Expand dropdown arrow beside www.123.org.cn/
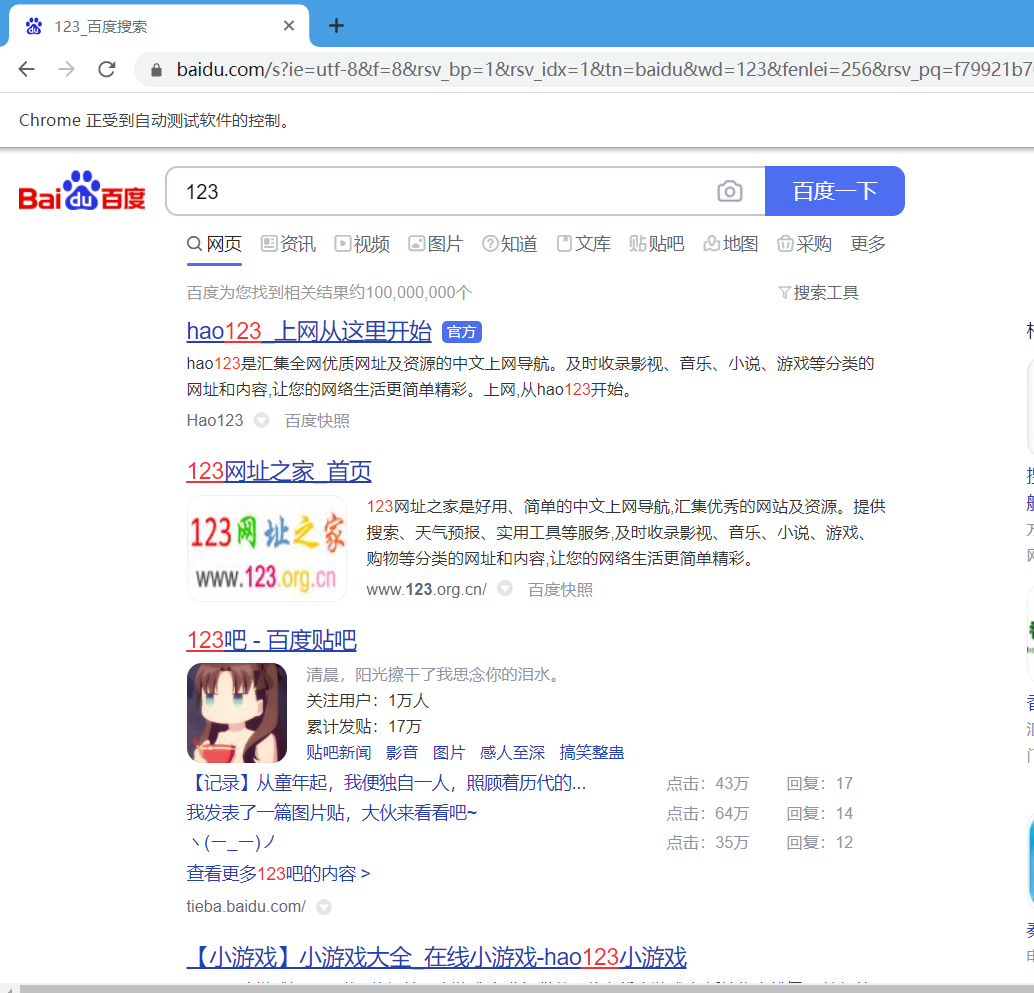Screen dimensions: 1034x993 505,588
